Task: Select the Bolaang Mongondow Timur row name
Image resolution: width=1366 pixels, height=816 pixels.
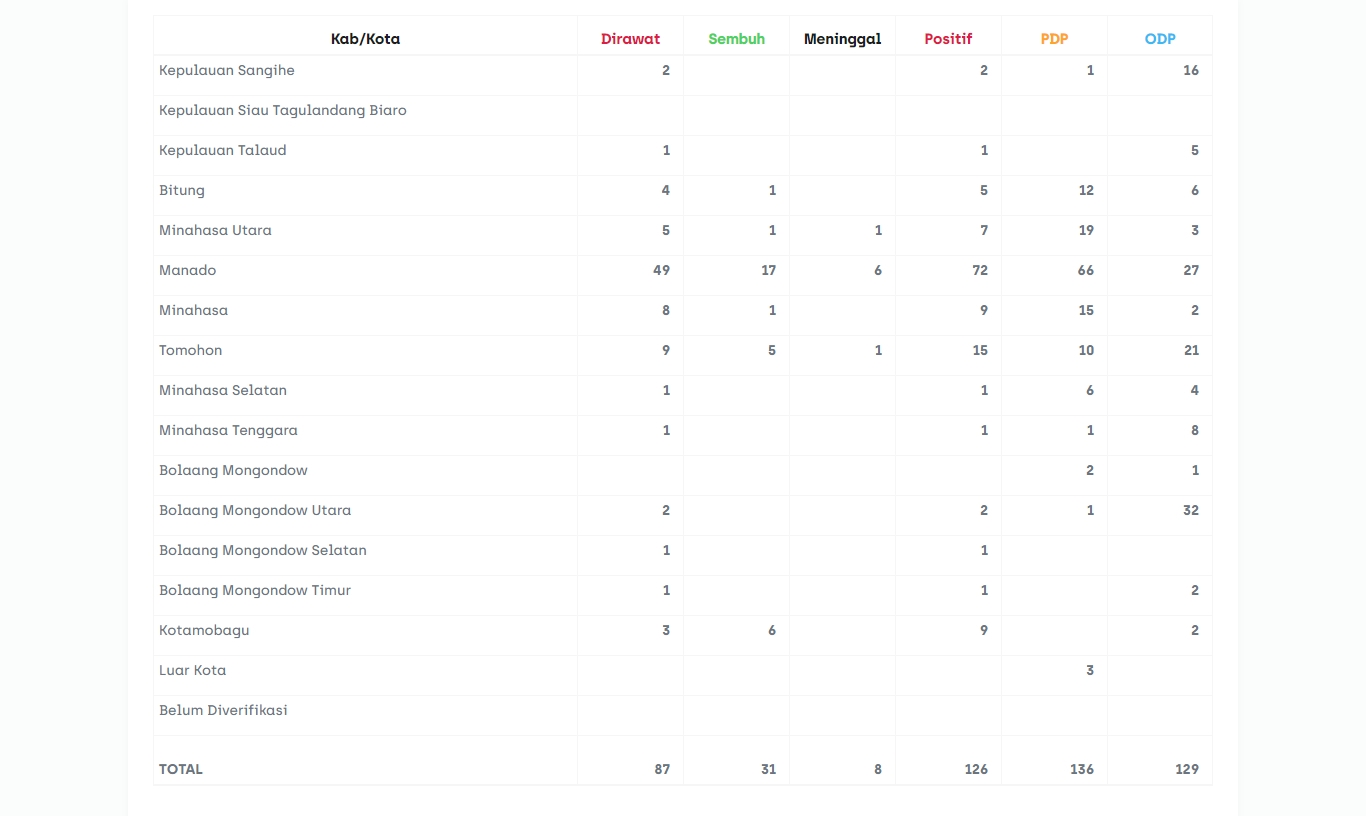Action: pos(255,591)
